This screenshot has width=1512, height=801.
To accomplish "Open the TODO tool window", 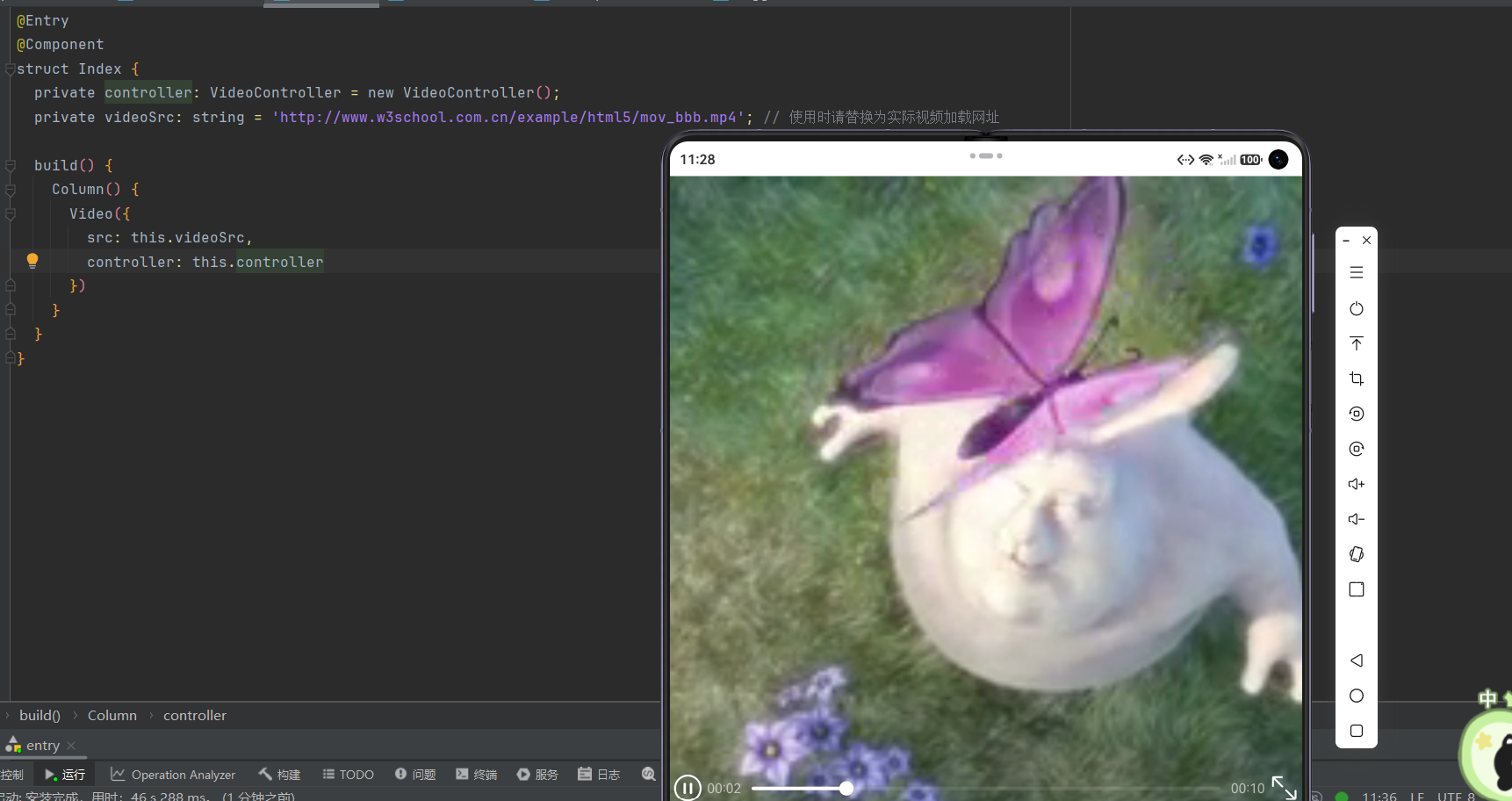I will pos(349,775).
